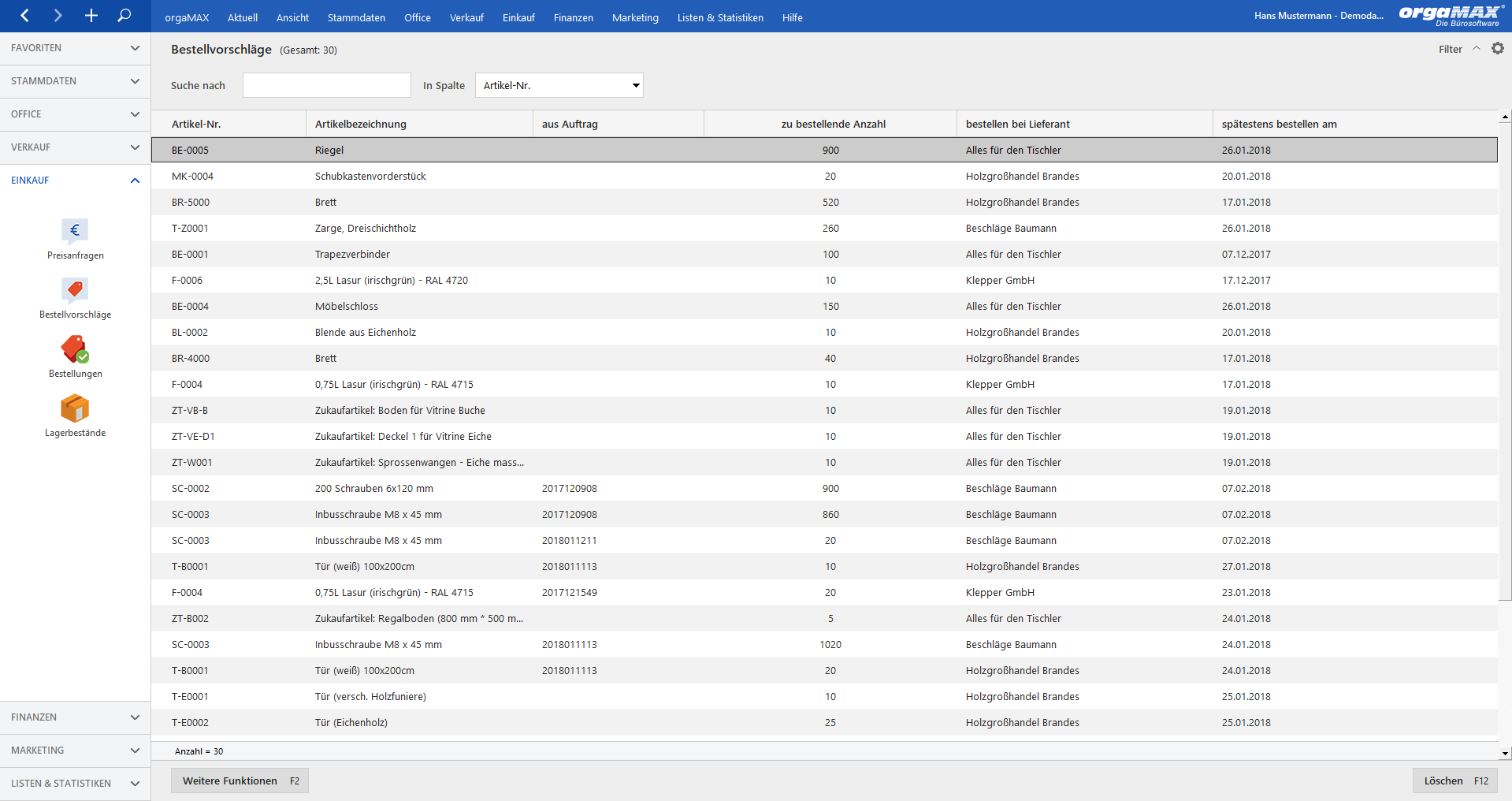1512x801 pixels.
Task: Sort by aus Auftrag column header
Action: pyautogui.click(x=619, y=124)
